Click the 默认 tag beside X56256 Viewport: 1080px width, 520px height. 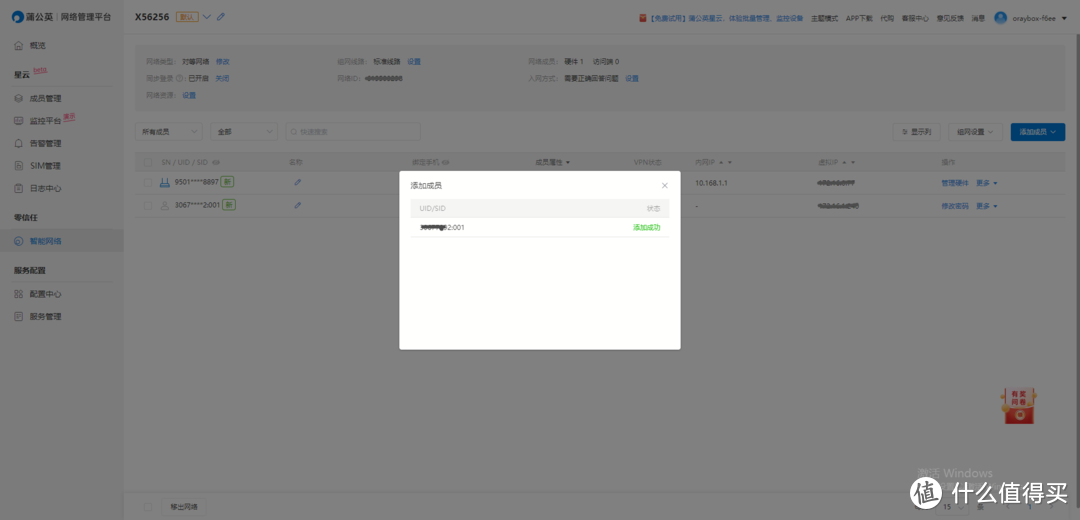(x=187, y=17)
